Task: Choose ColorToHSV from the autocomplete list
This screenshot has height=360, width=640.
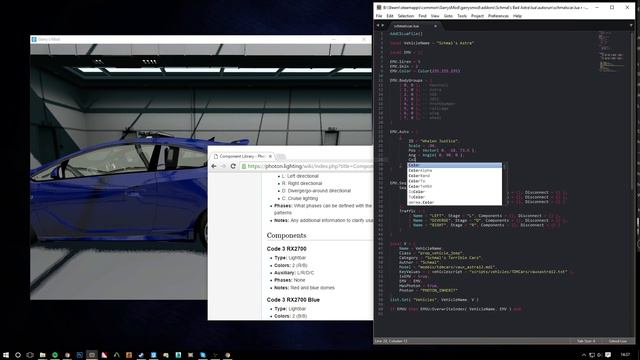Action: point(455,187)
